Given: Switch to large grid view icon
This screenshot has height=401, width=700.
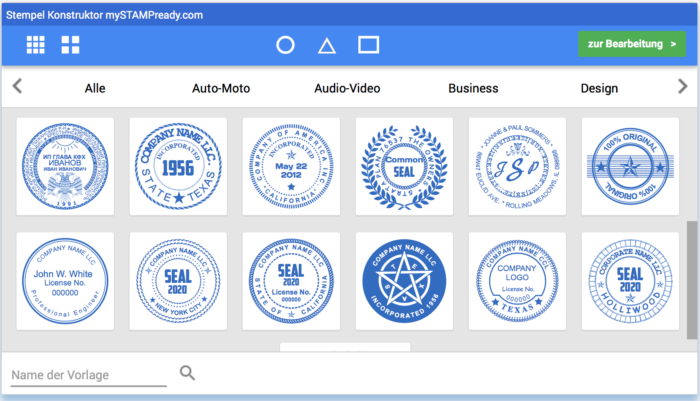Looking at the screenshot, I should (70, 45).
